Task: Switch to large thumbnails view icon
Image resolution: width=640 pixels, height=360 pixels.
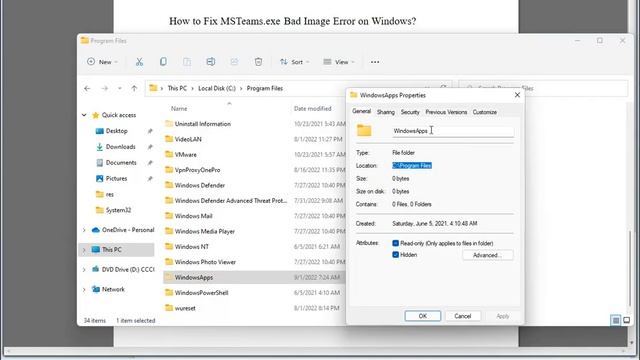Action: click(x=627, y=320)
